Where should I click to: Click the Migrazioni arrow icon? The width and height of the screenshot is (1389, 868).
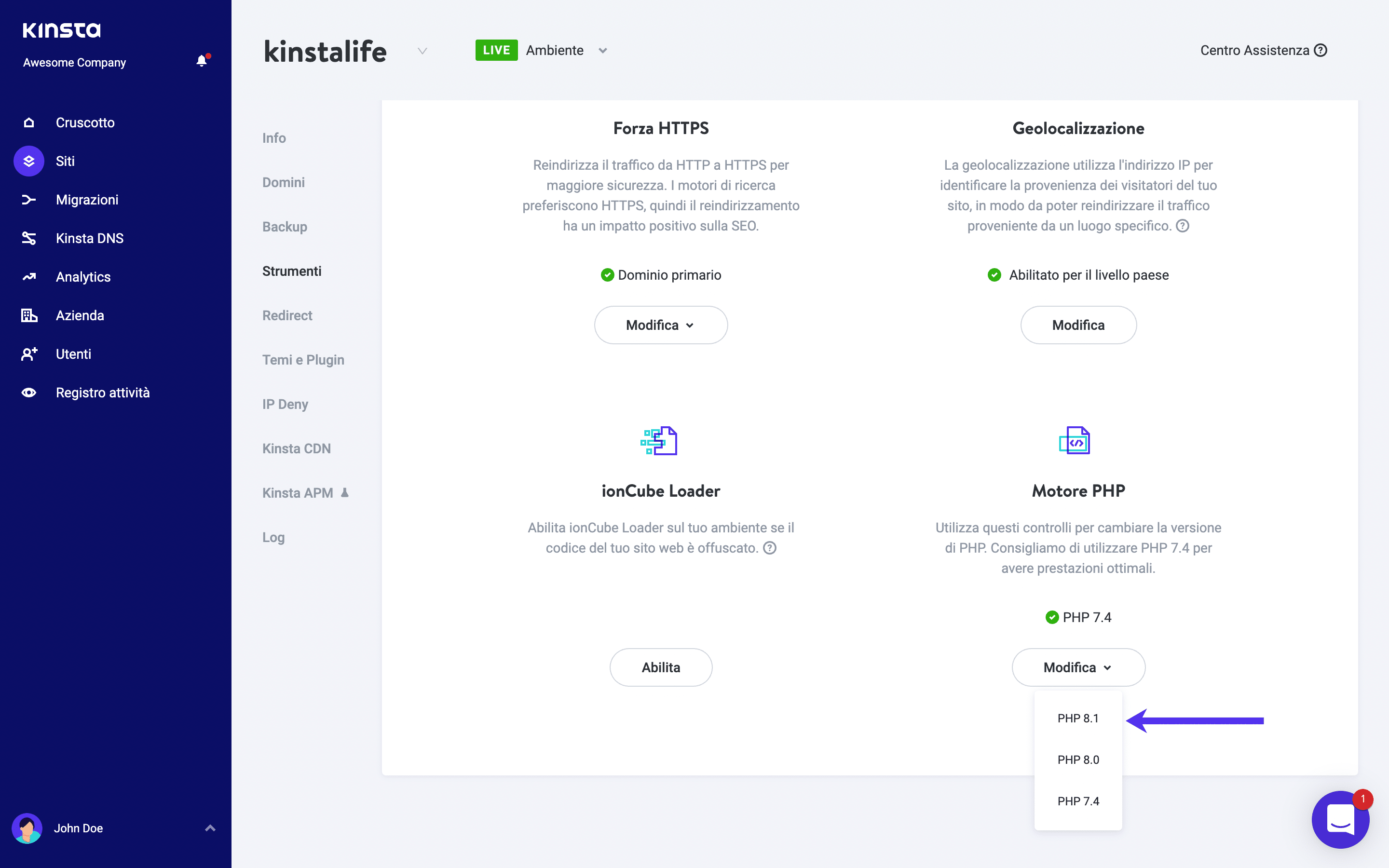(29, 200)
